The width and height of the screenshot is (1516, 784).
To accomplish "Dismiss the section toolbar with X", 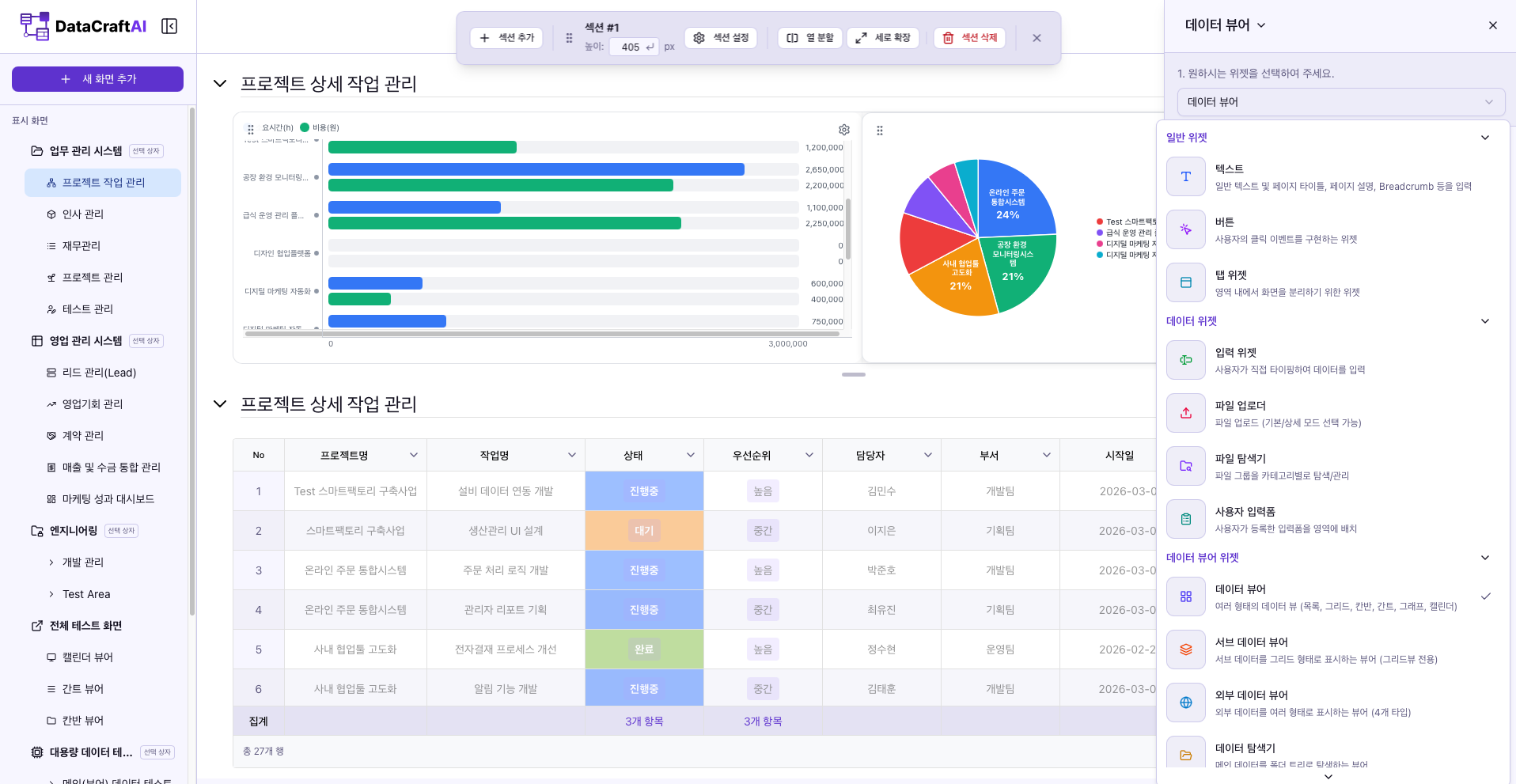I will pos(1037,38).
